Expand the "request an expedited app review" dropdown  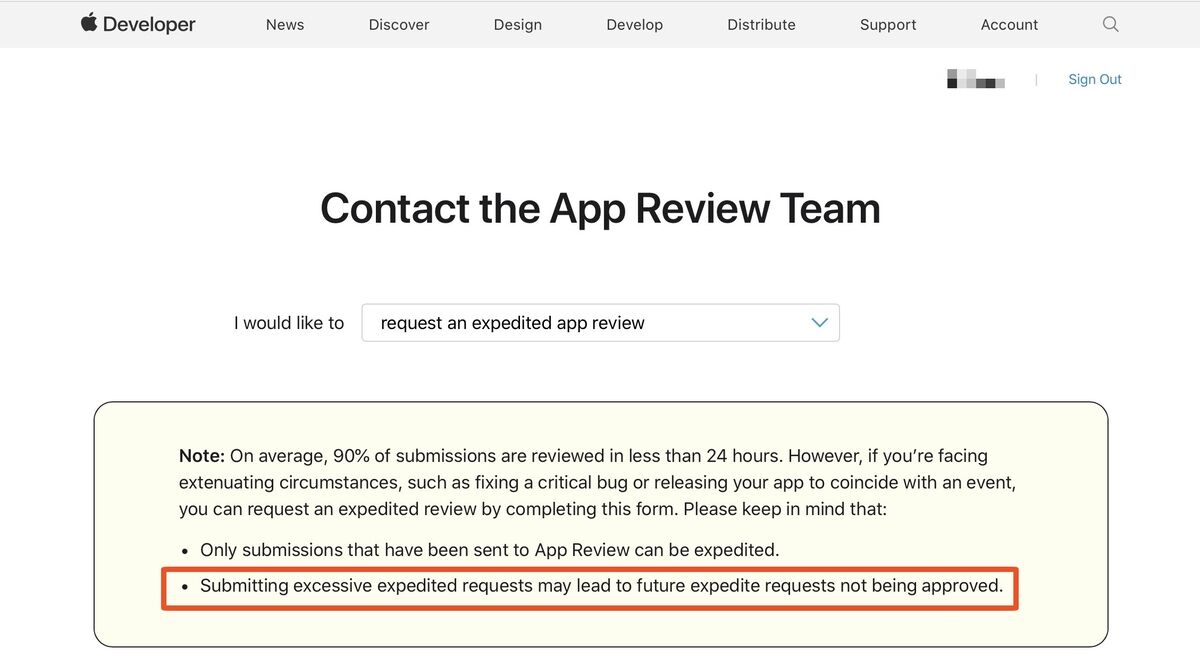[601, 323]
